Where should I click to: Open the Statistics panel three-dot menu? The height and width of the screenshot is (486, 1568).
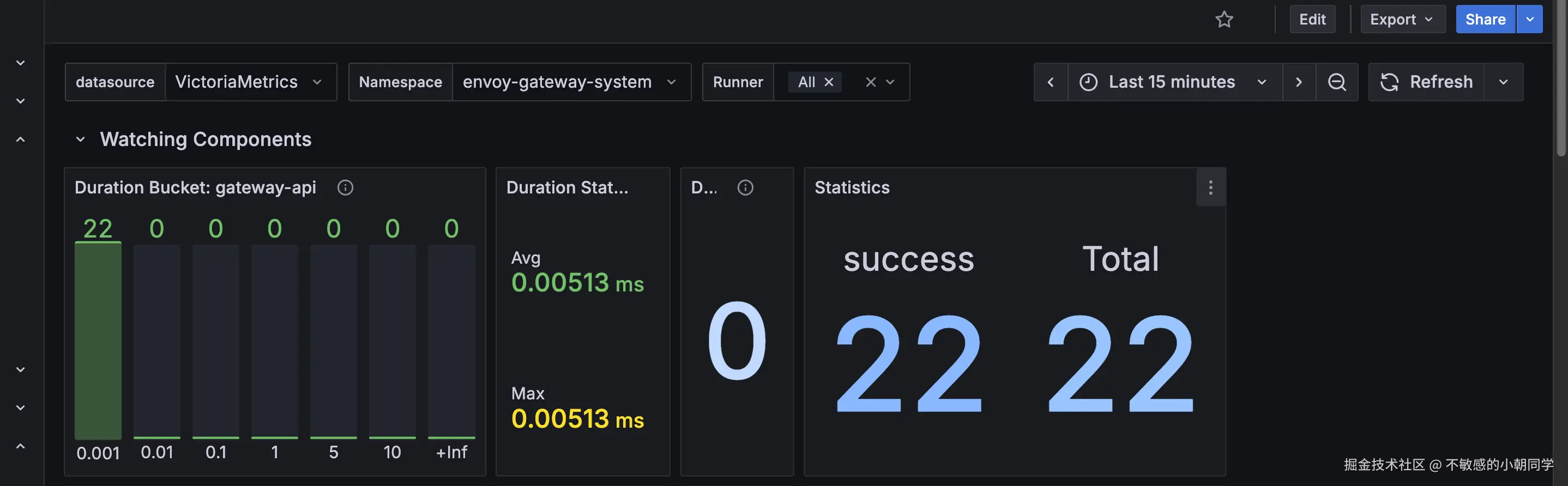tap(1210, 187)
